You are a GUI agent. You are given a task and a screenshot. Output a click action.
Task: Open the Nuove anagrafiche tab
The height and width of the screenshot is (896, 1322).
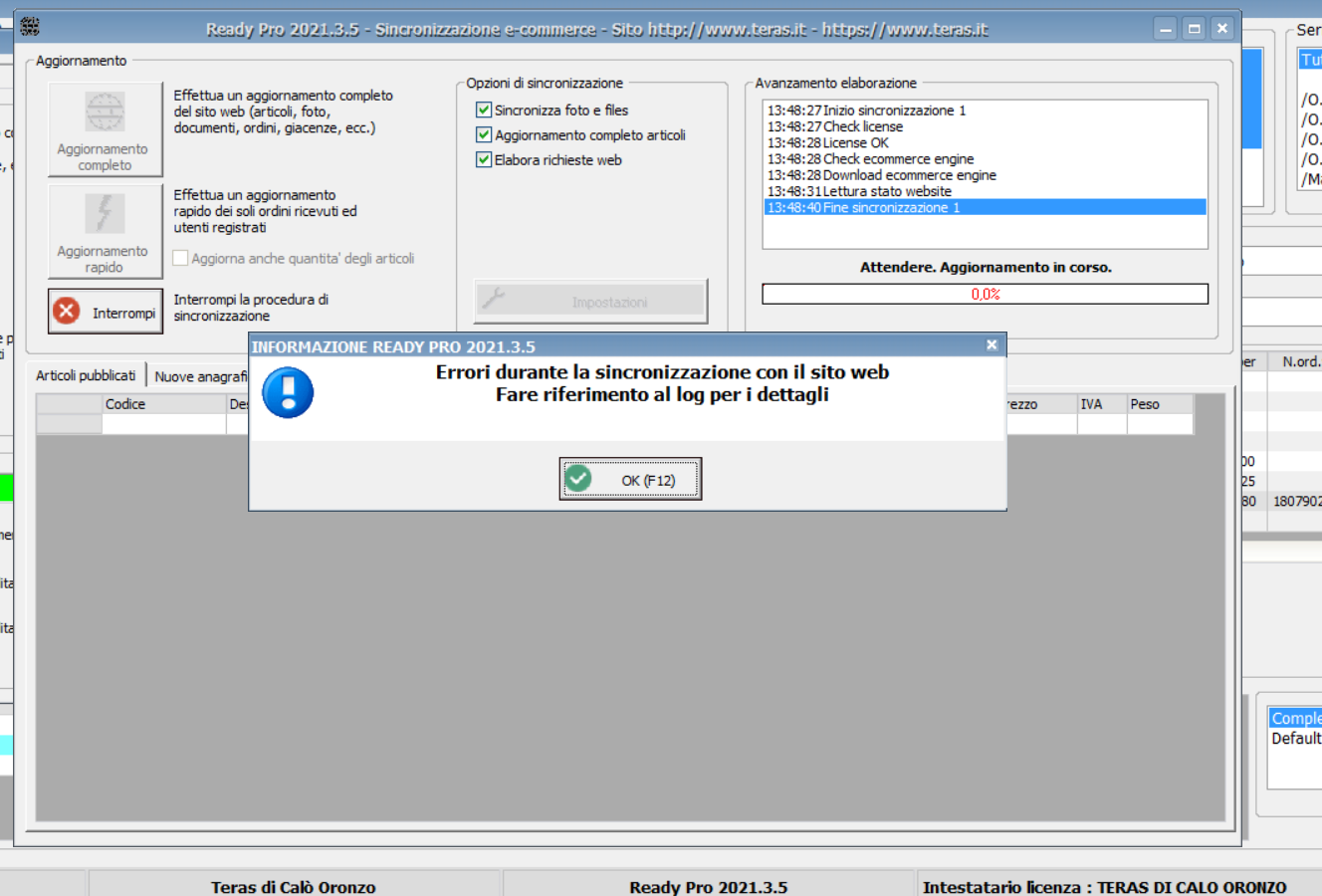coord(200,376)
